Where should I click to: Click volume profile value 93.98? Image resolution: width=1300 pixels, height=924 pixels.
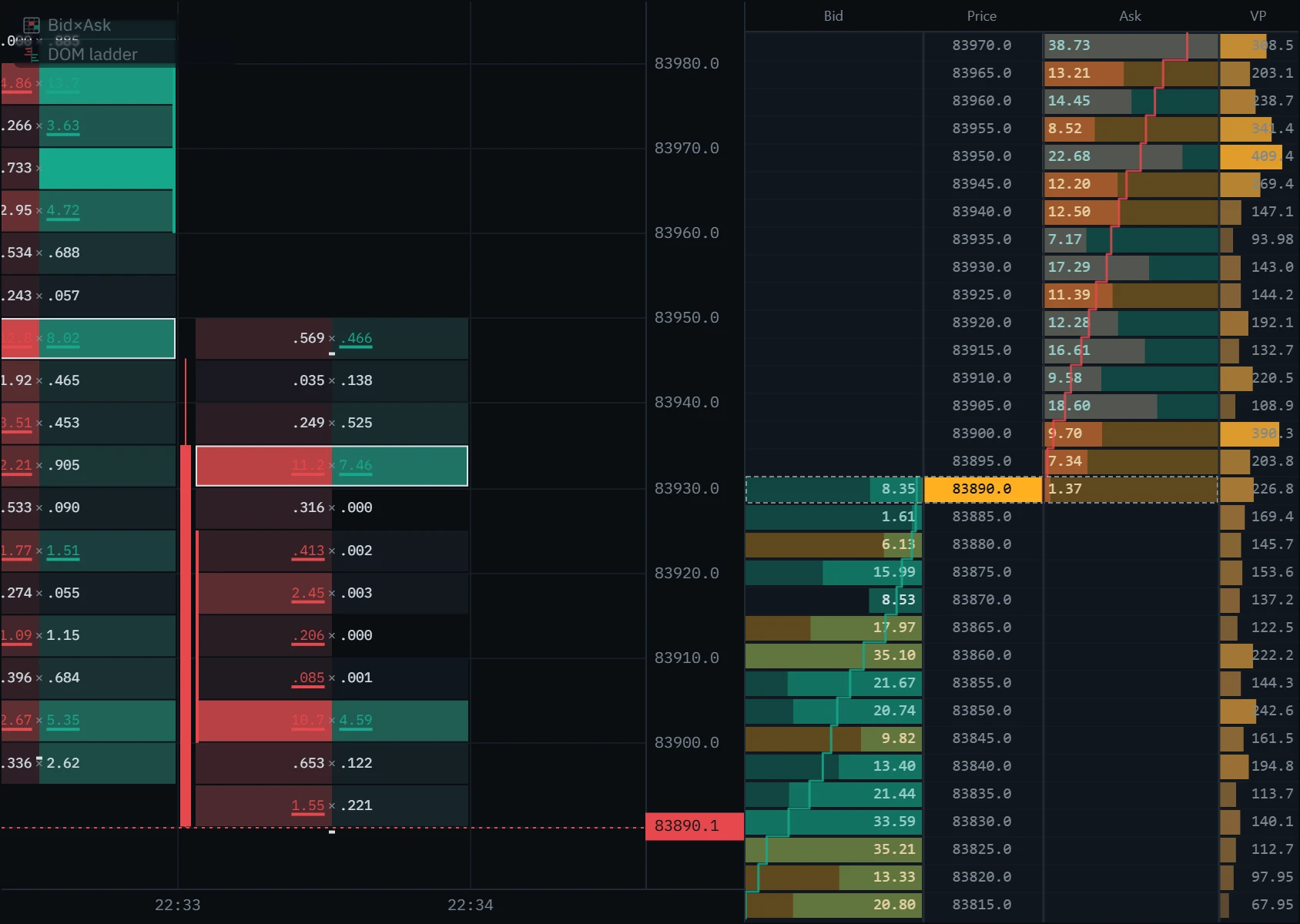[x=1272, y=239]
